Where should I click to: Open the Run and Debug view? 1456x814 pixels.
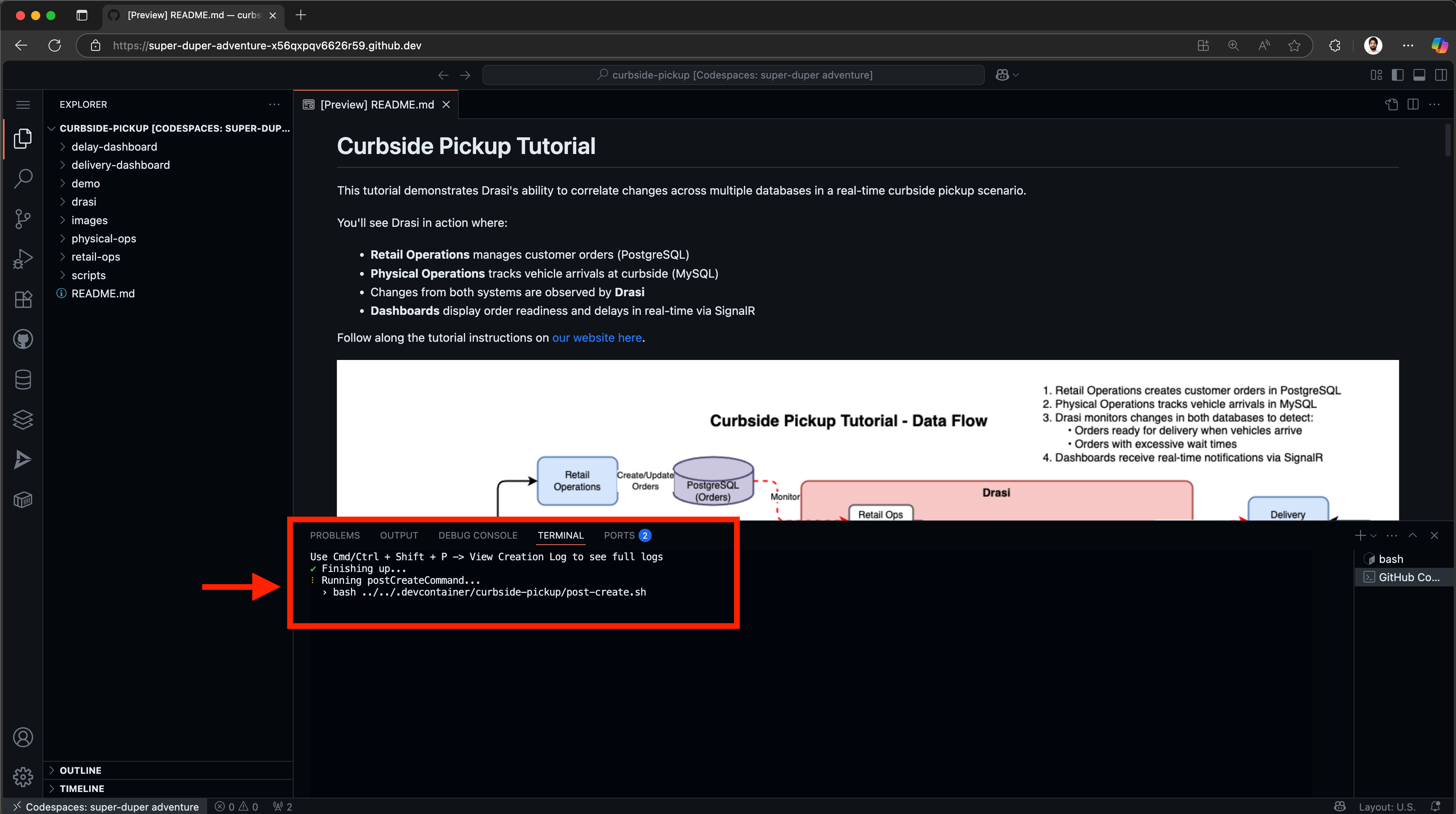[23, 258]
